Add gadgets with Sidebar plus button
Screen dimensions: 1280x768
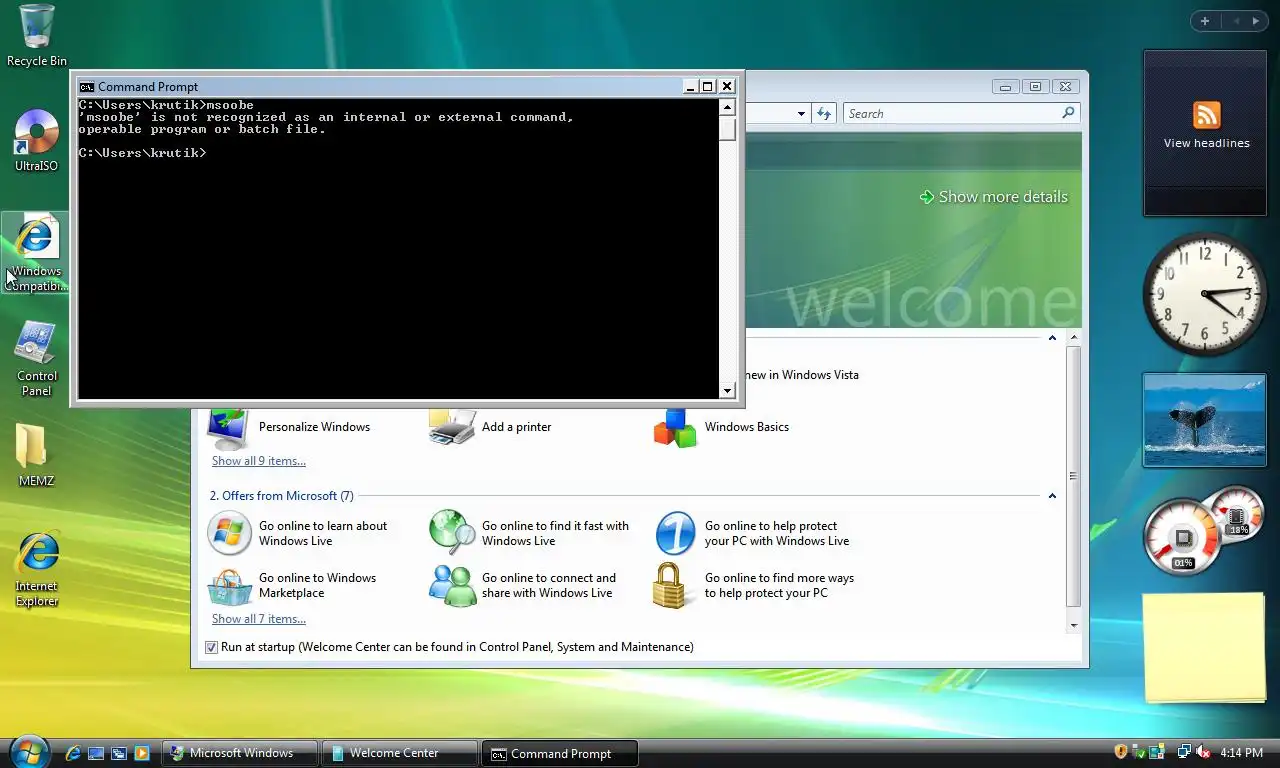[x=1205, y=21]
